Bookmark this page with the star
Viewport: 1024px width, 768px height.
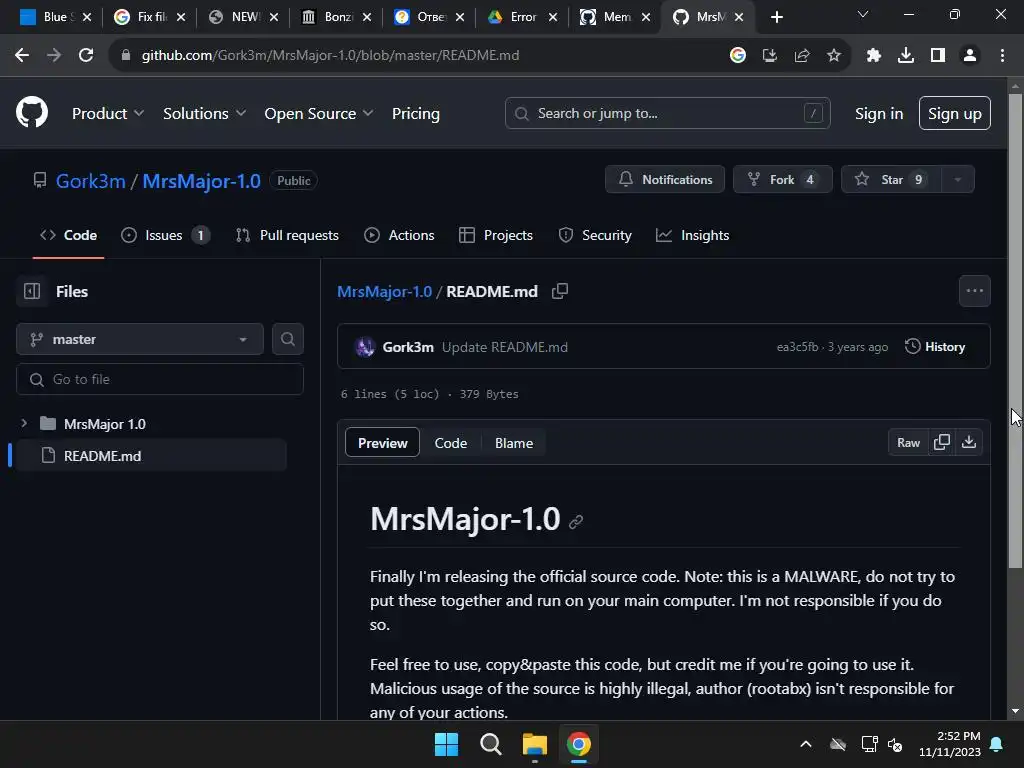(x=833, y=56)
